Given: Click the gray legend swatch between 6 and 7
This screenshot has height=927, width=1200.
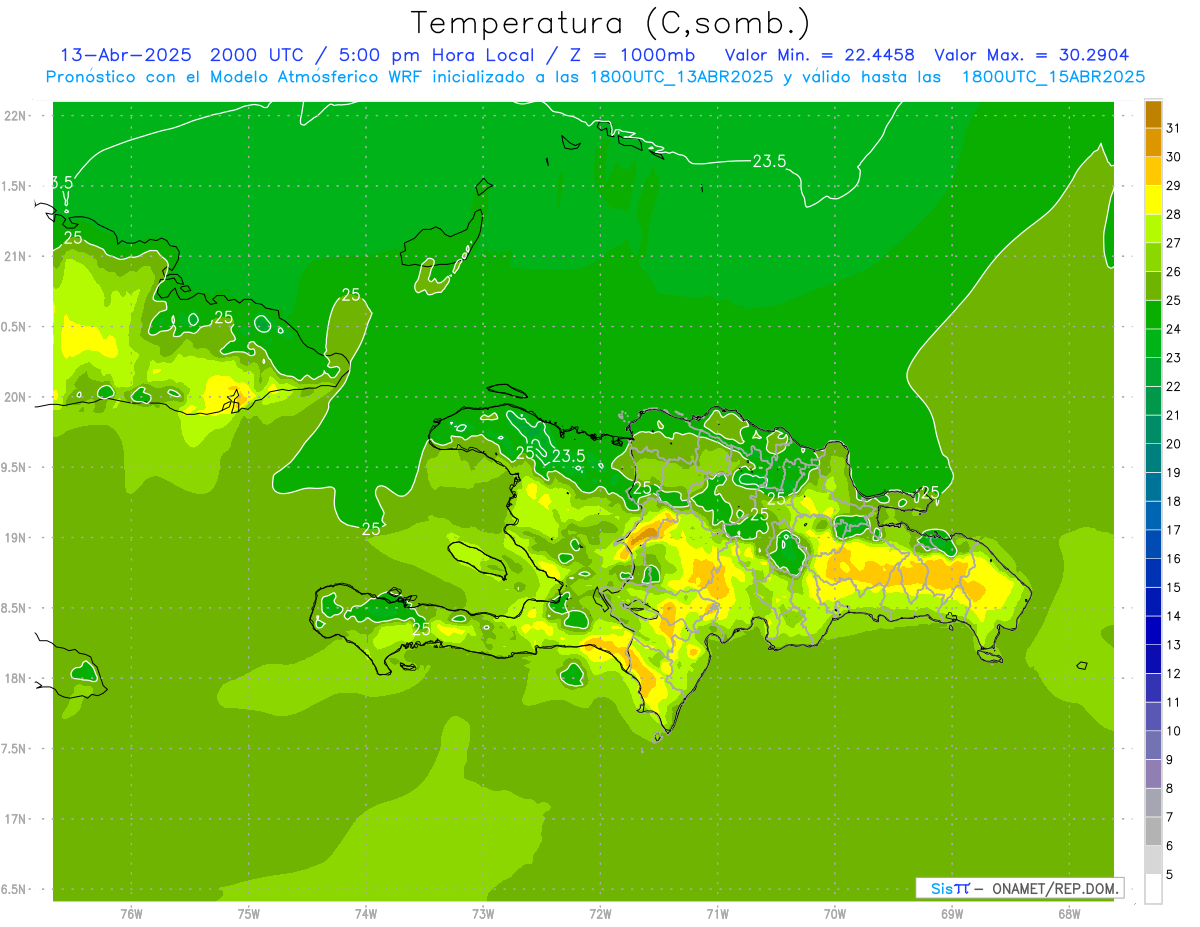Looking at the screenshot, I should click(x=1153, y=831).
